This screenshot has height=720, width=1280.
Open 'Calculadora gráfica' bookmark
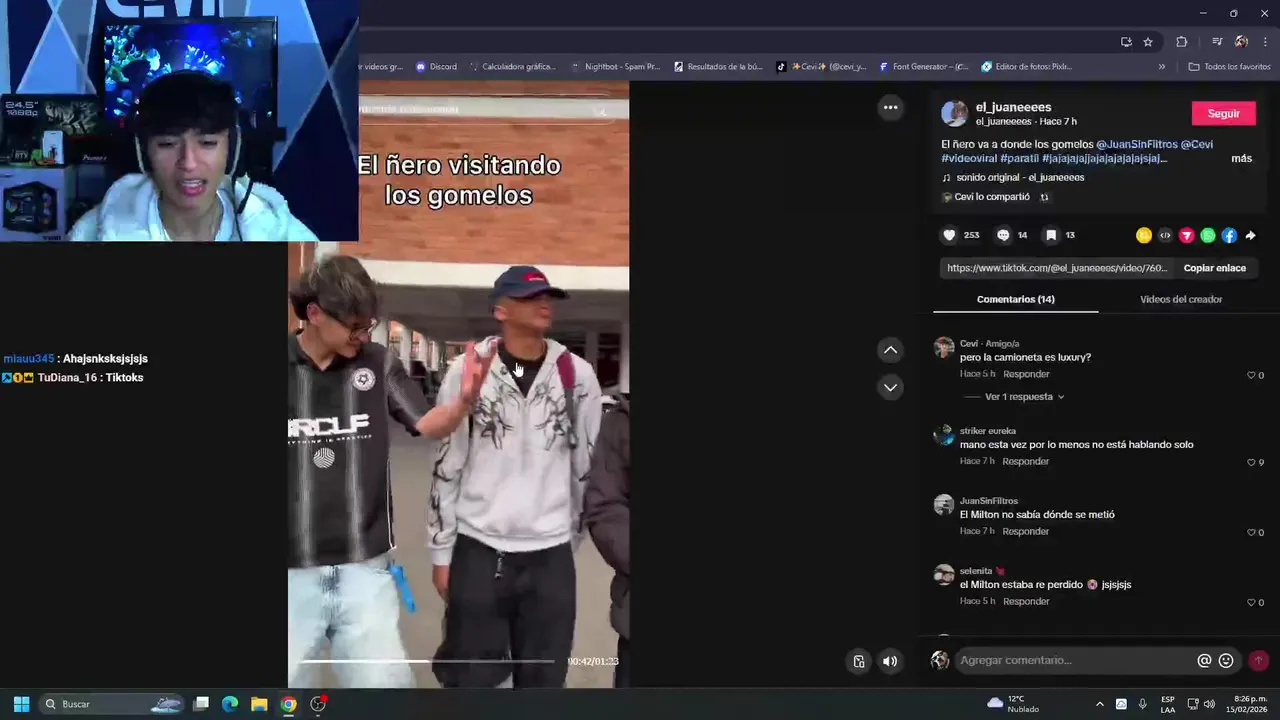[511, 67]
